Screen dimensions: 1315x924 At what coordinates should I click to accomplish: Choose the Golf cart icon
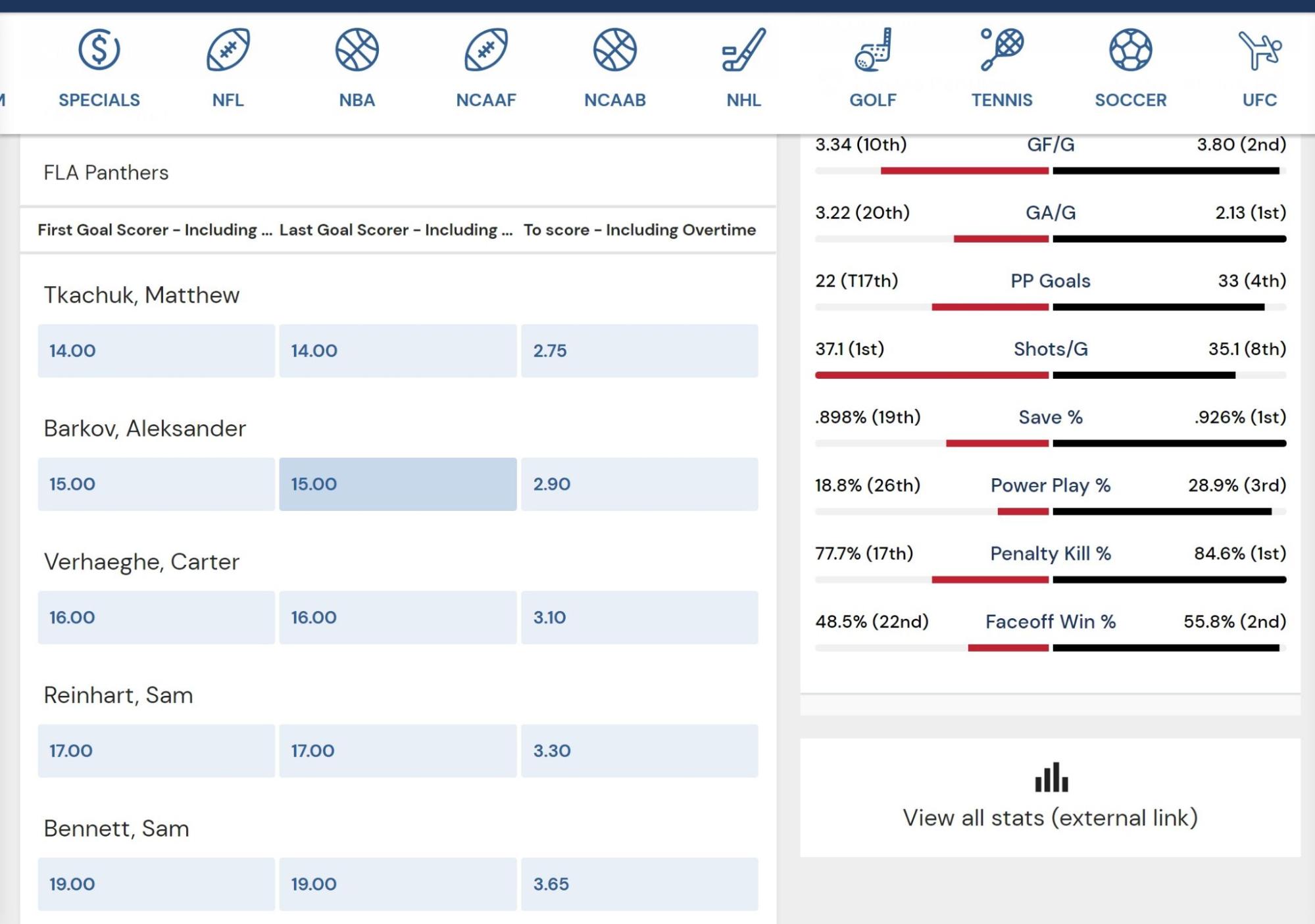(x=873, y=49)
